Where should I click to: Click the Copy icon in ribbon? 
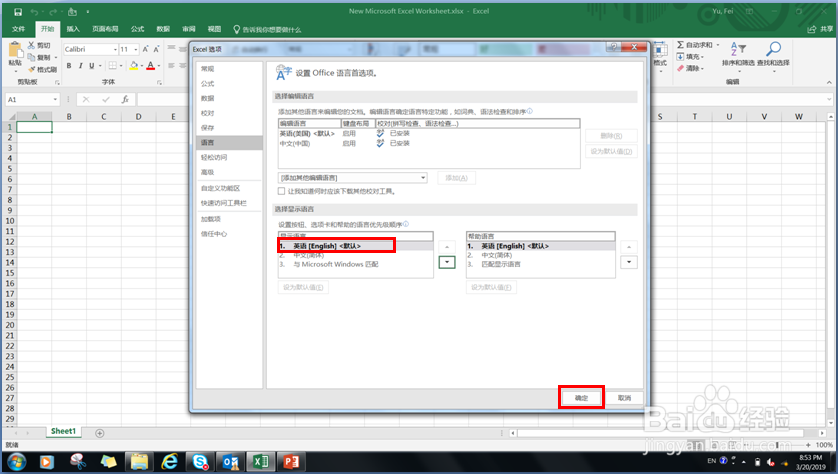click(x=32, y=57)
